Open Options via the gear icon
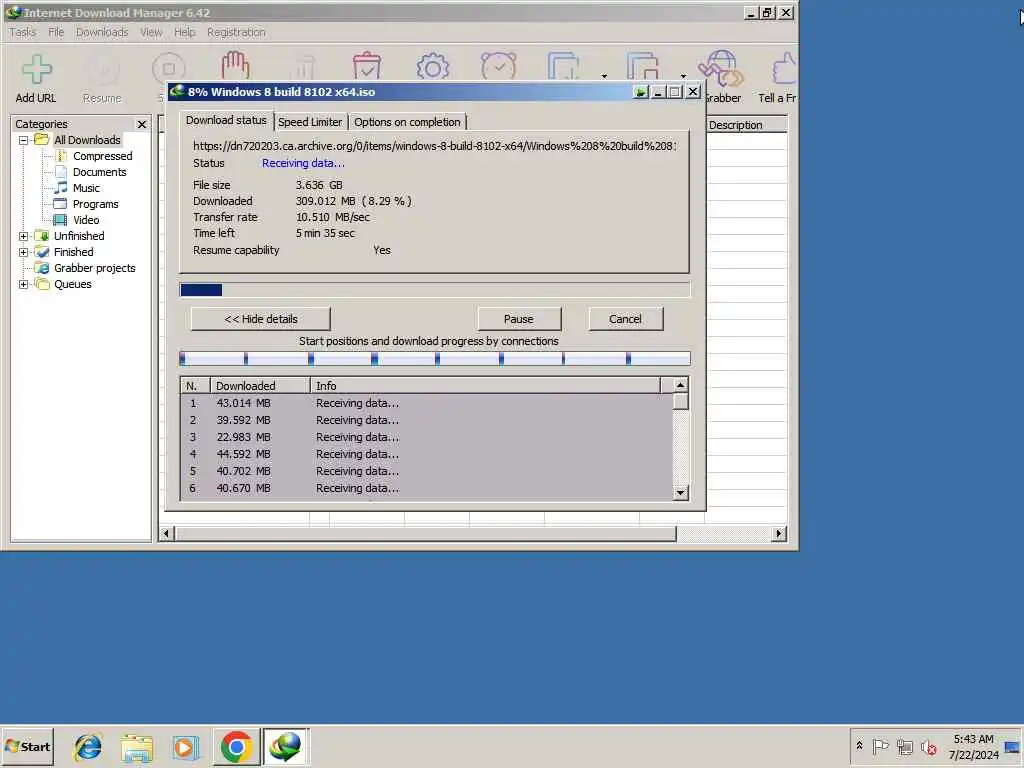 (x=432, y=67)
